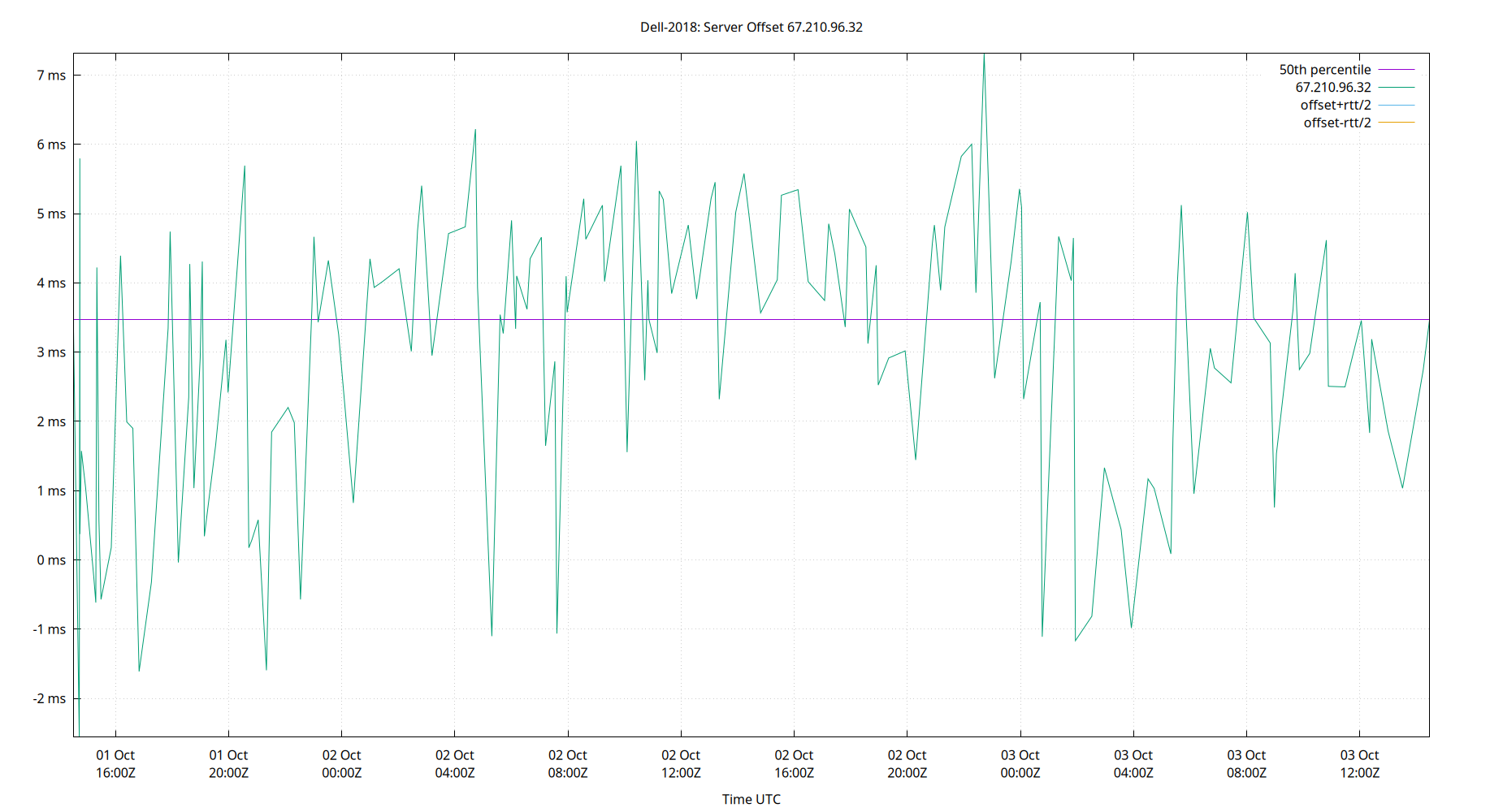This screenshot has width=1503, height=812.
Task: Click the '5 ms' y-axis label
Action: 51,214
